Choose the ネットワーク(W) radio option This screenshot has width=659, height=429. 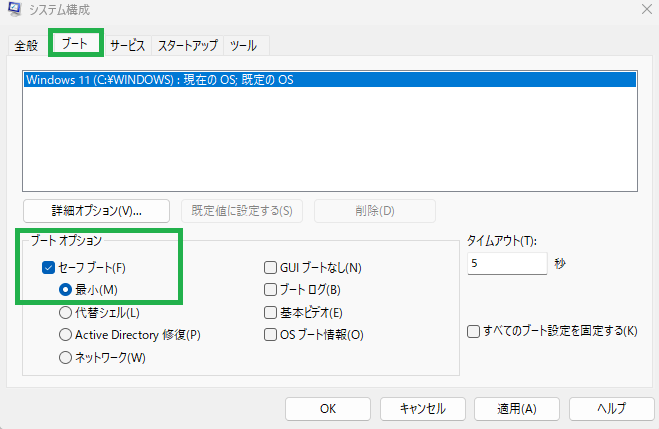pos(65,358)
